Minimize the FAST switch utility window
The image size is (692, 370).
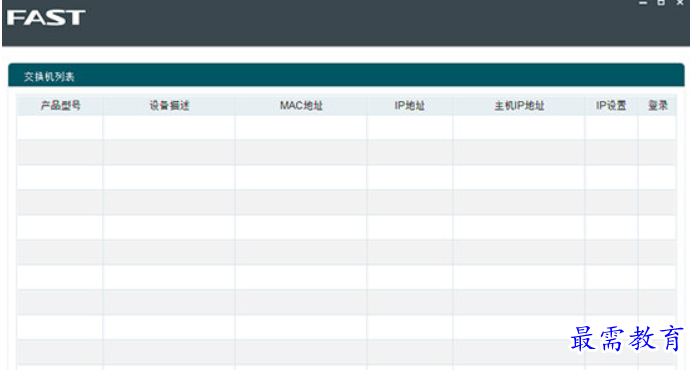pyautogui.click(x=643, y=3)
